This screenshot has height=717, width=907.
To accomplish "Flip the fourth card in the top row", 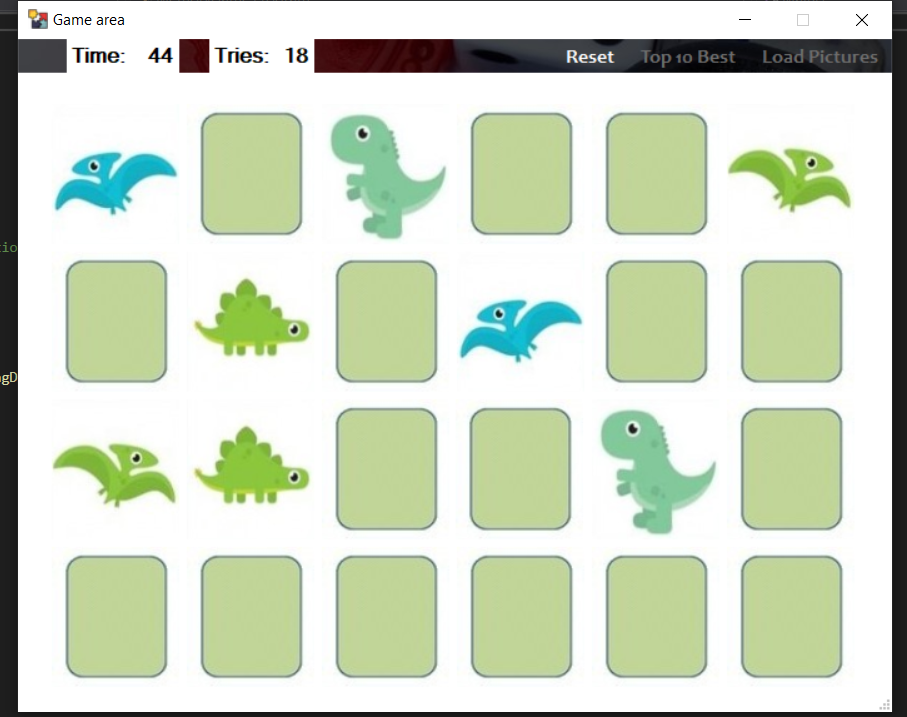I will (x=520, y=175).
